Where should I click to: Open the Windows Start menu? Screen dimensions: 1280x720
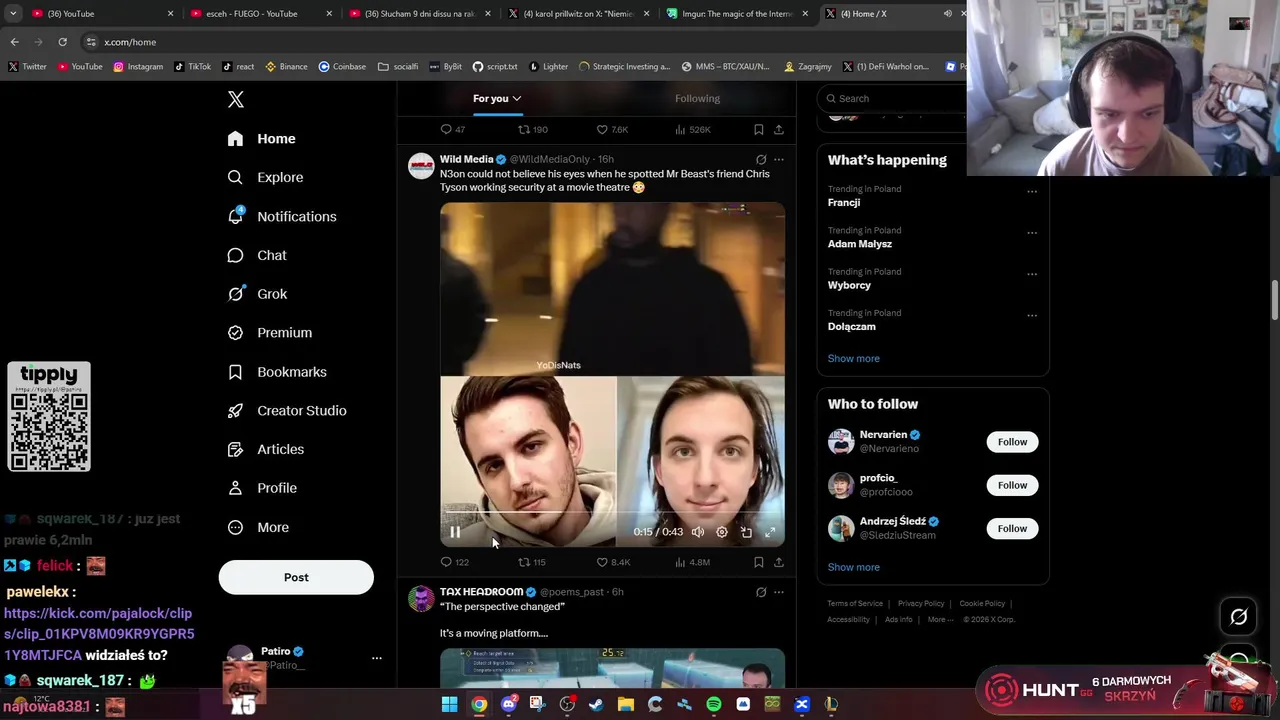click(450, 705)
